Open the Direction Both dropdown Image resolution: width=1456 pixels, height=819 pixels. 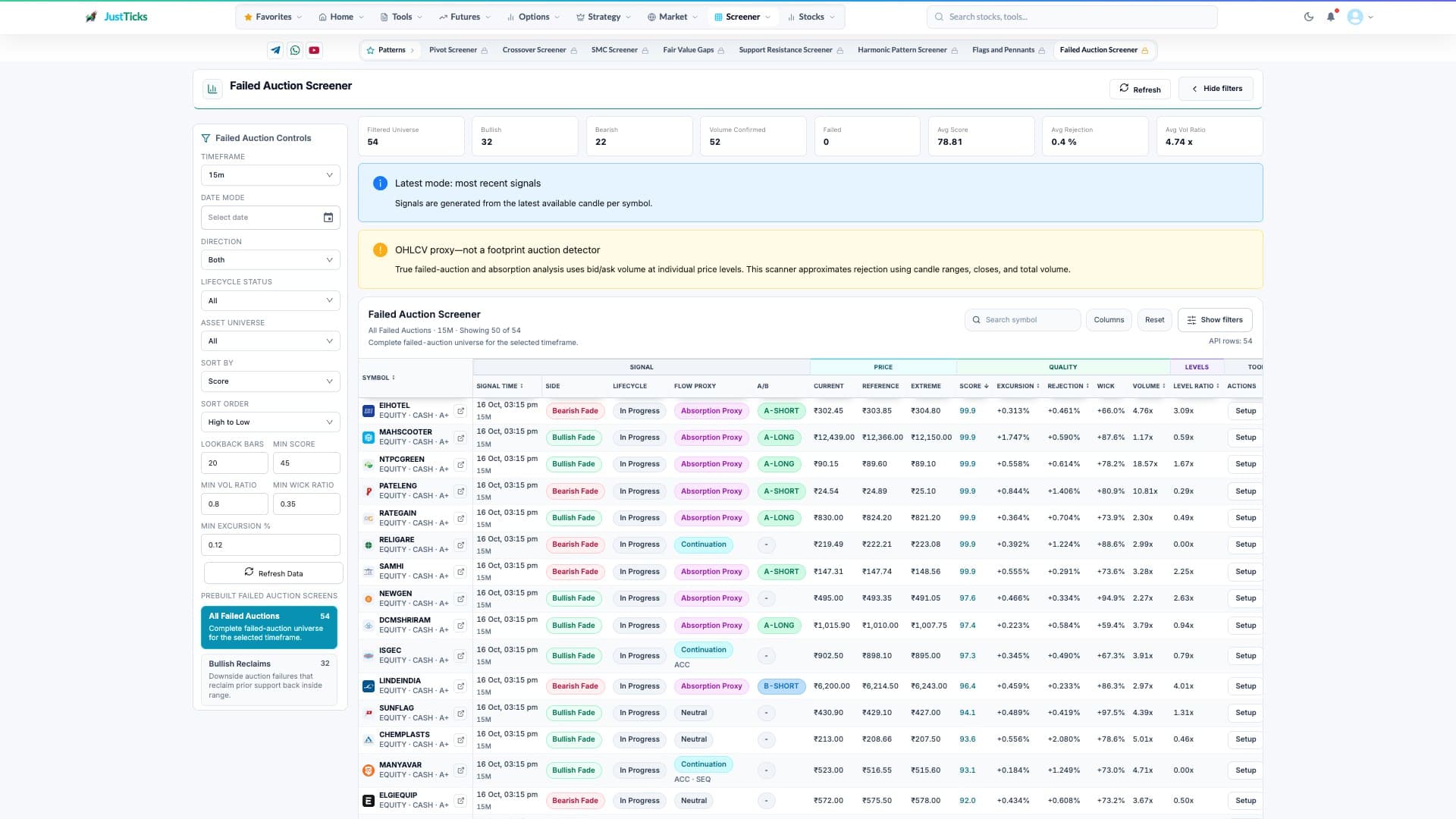(271, 260)
